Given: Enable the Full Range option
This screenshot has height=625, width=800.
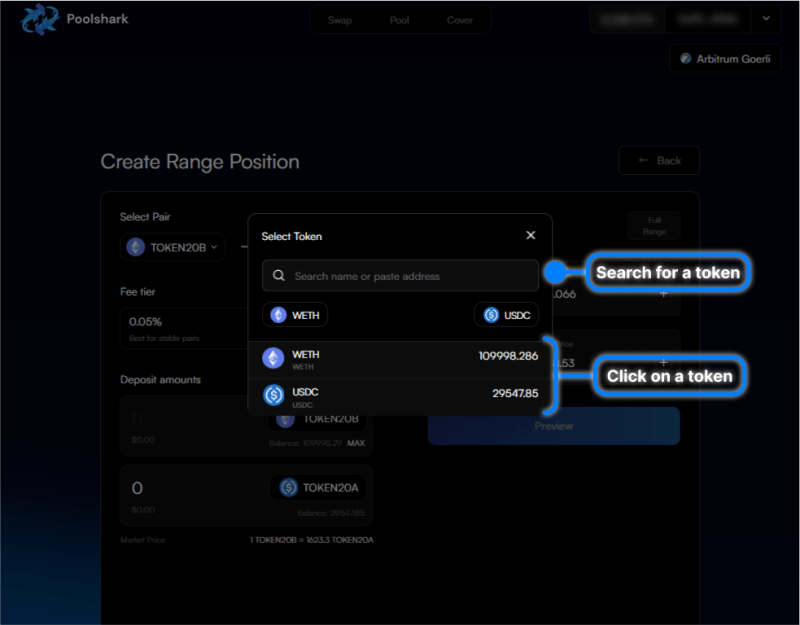Looking at the screenshot, I should point(653,227).
